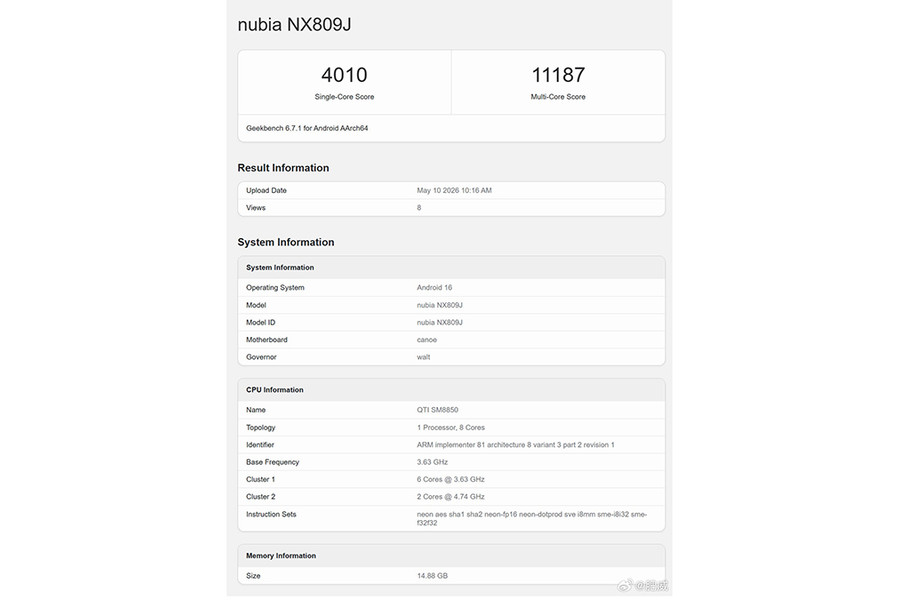
Task: Select the 4010 single-core score value
Action: point(344,75)
